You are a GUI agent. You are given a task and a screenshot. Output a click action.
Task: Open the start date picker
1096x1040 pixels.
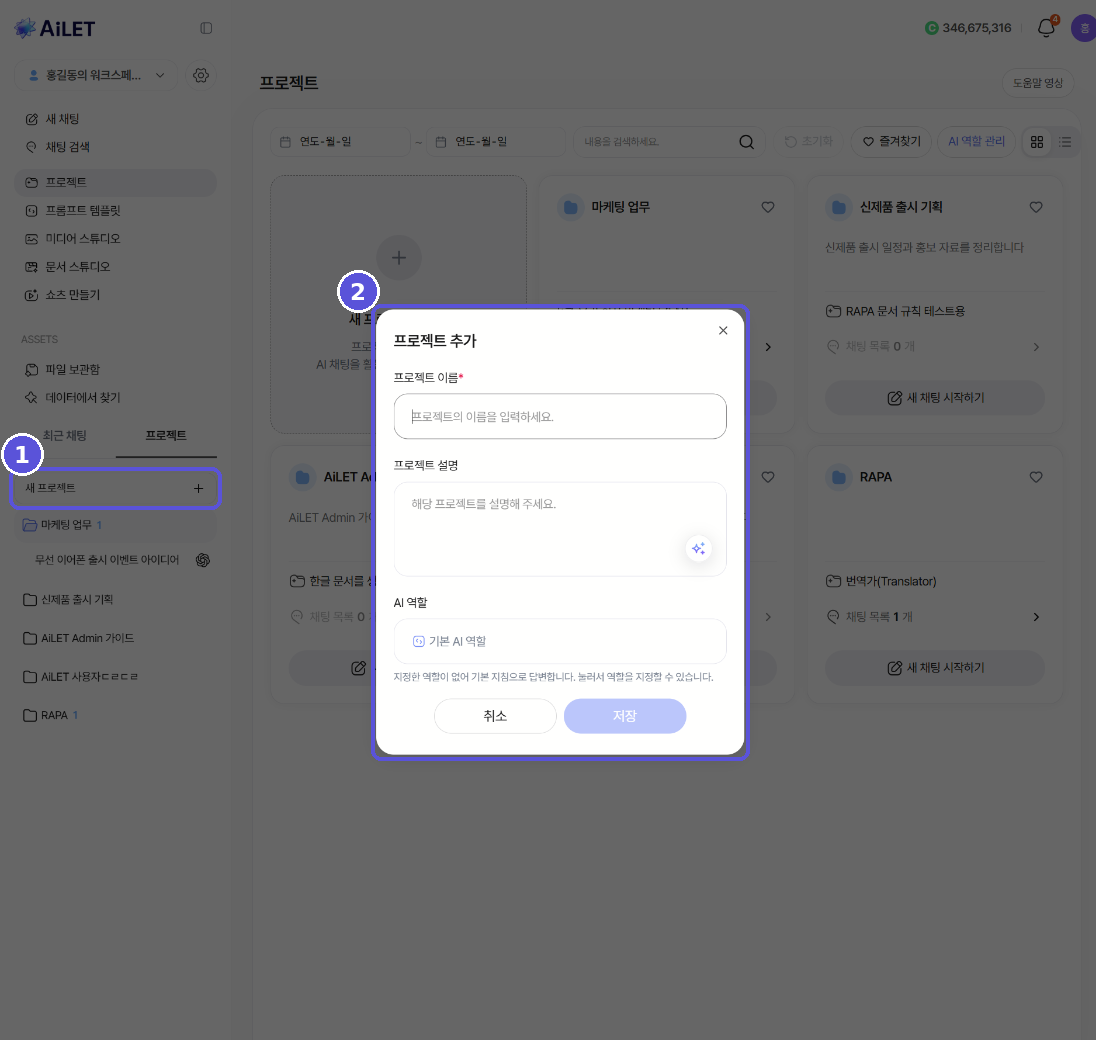(340, 142)
